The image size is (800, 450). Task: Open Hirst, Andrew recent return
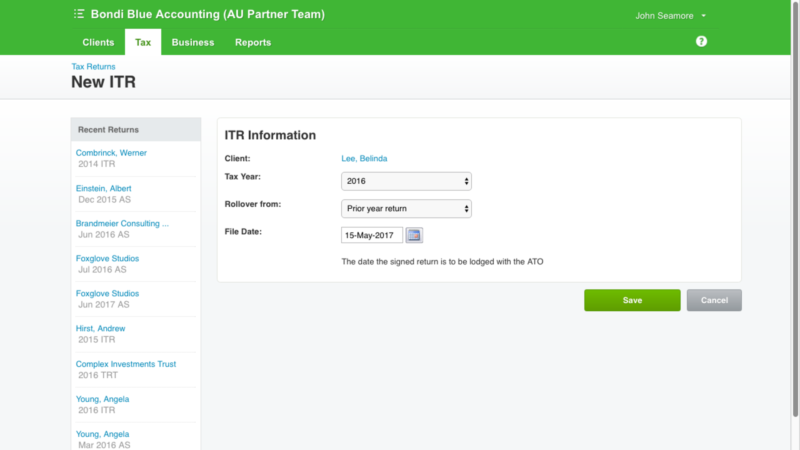click(x=100, y=328)
